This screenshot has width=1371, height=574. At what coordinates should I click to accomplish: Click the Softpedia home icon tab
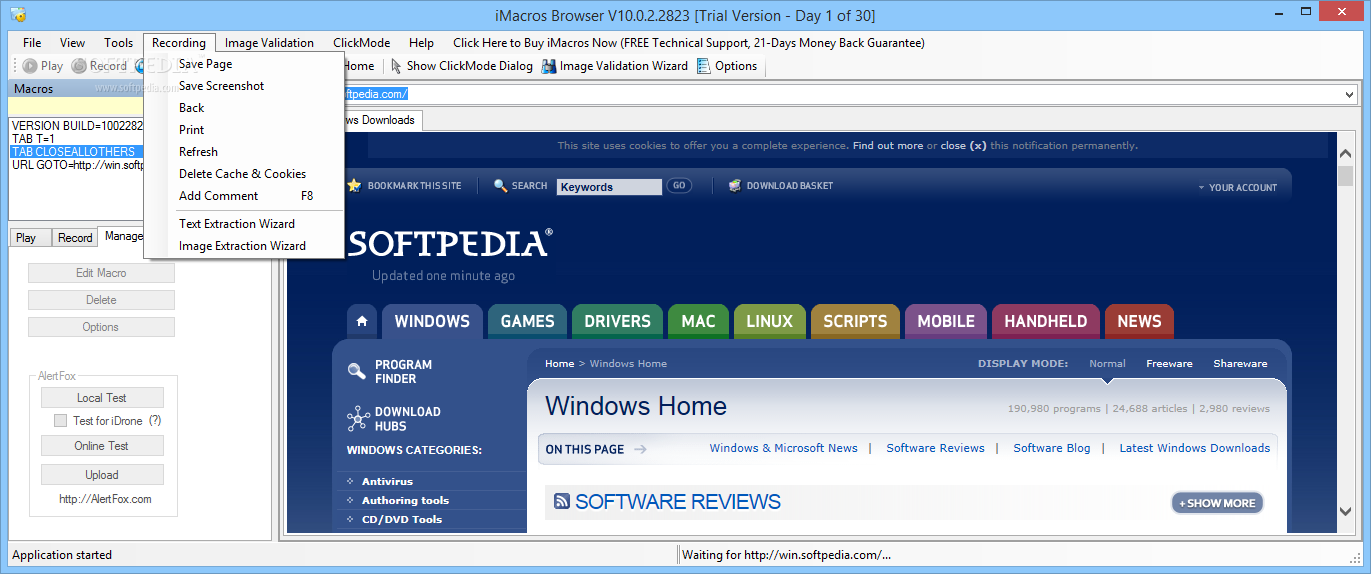pyautogui.click(x=362, y=321)
